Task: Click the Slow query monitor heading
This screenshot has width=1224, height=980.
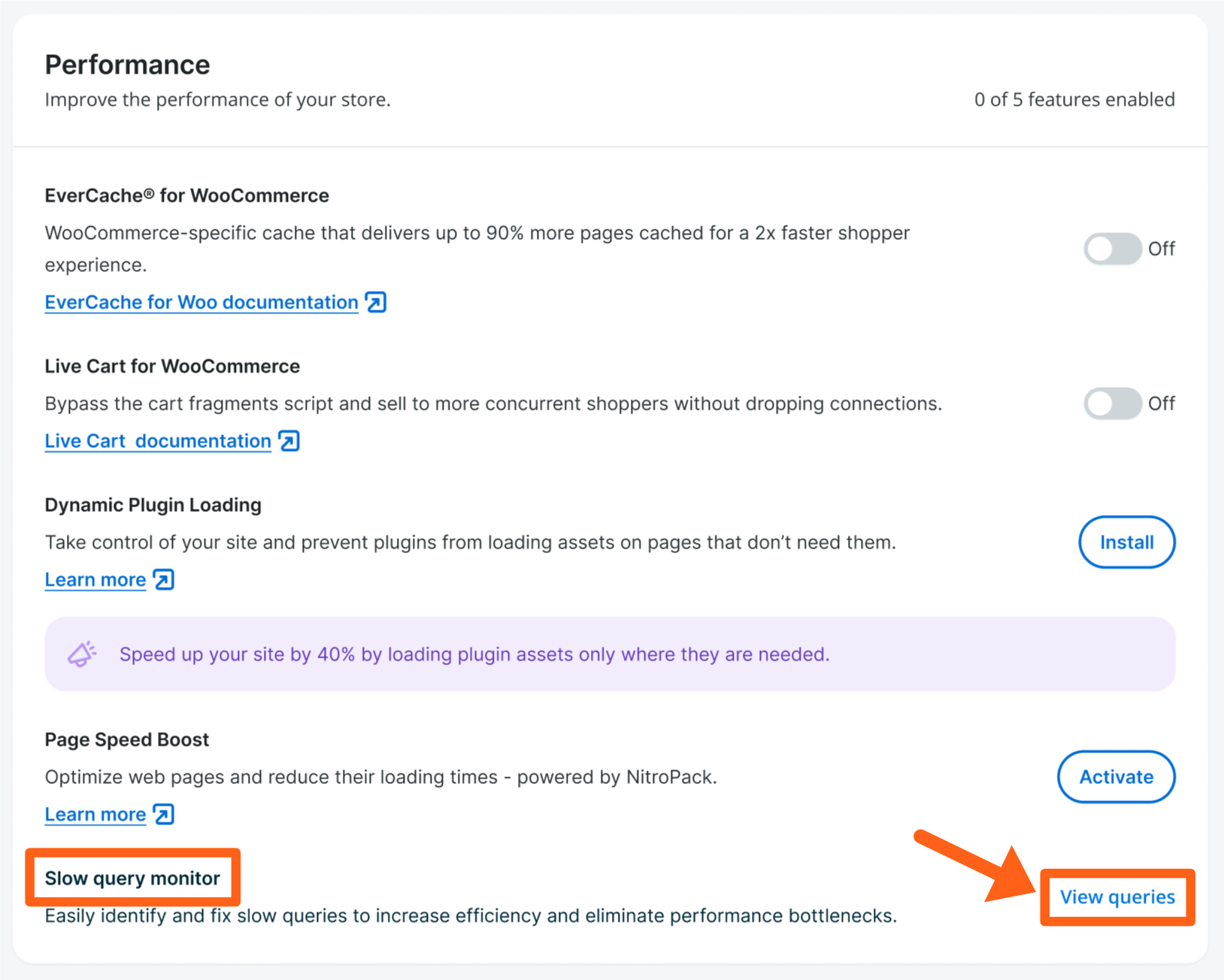Action: tap(132, 878)
